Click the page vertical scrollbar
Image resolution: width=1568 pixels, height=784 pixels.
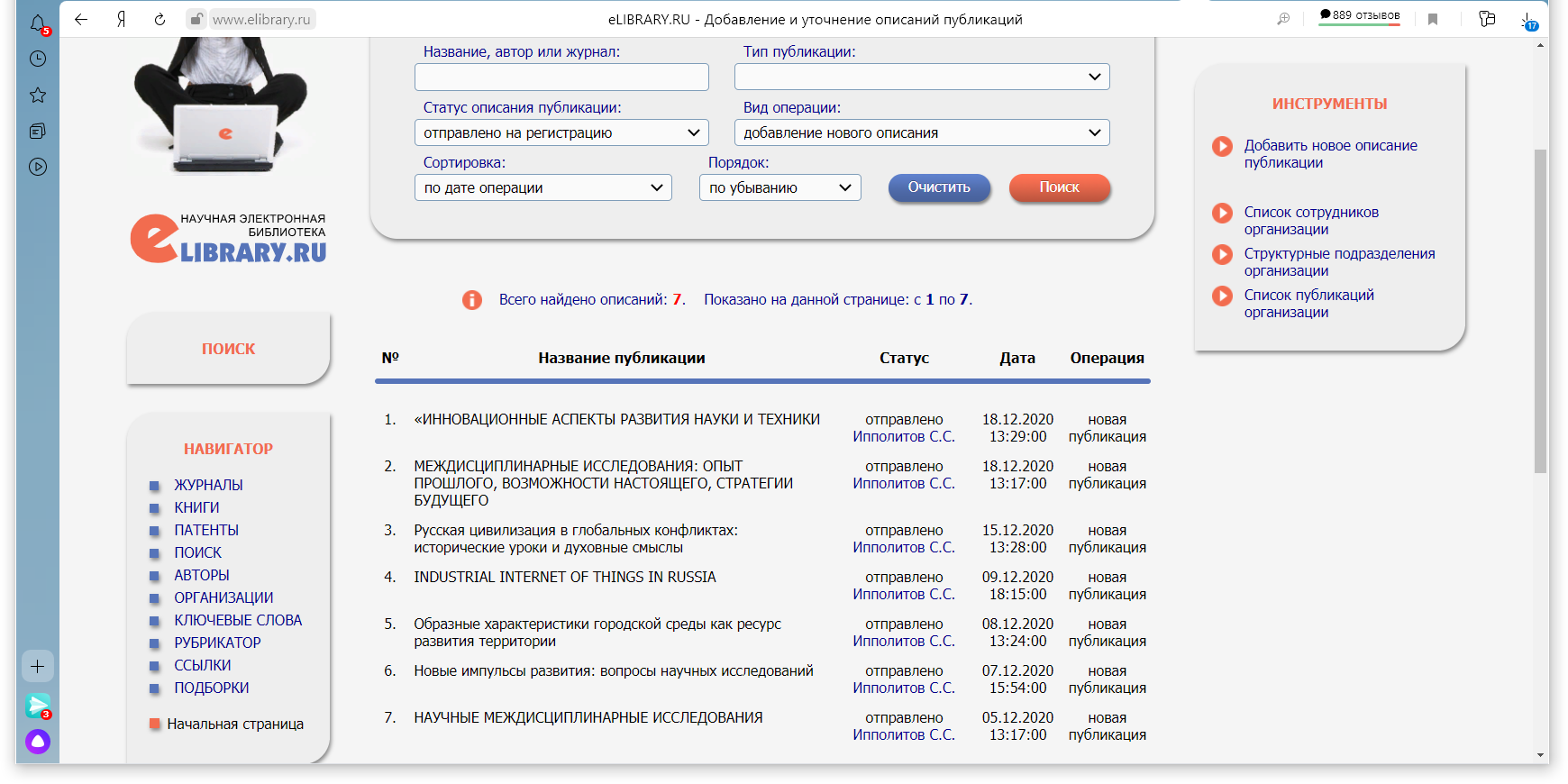(x=1540, y=311)
